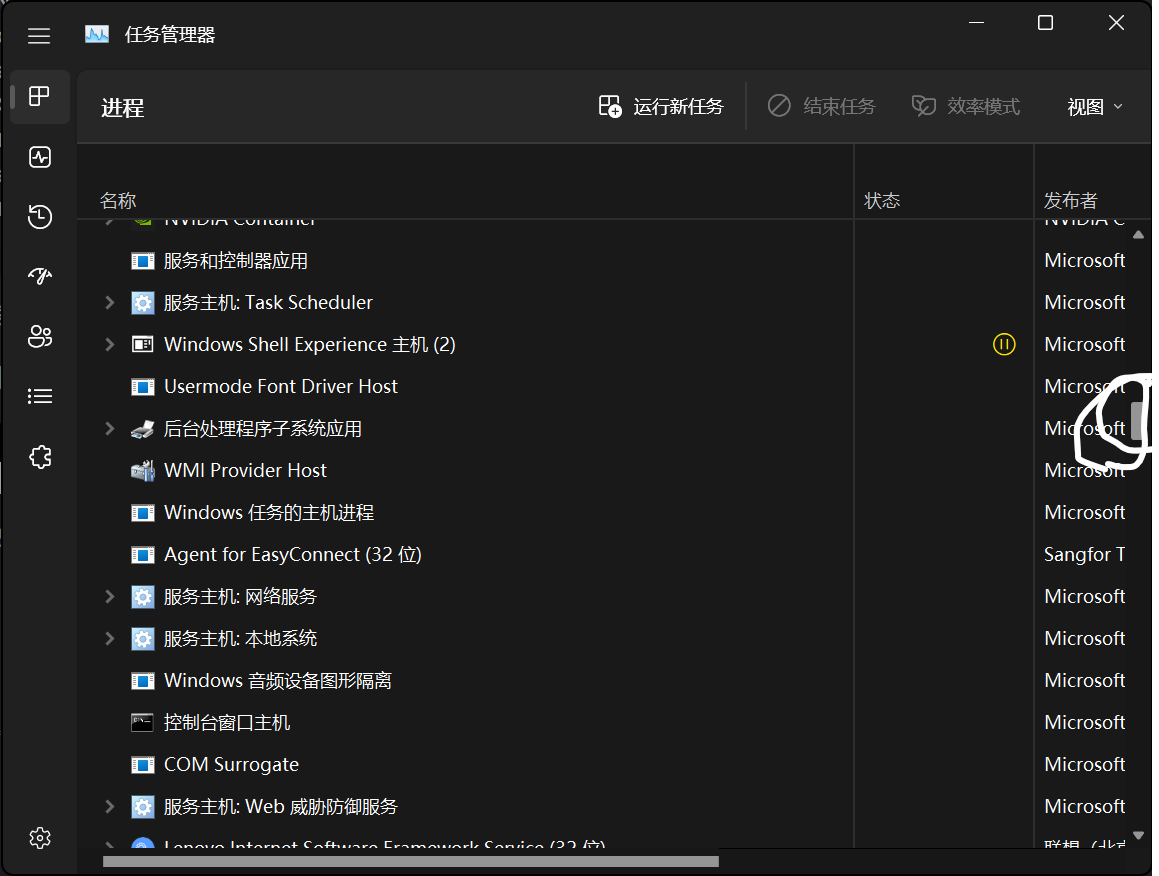
Task: Expand 服务主机: Task Scheduler row
Action: 109,302
